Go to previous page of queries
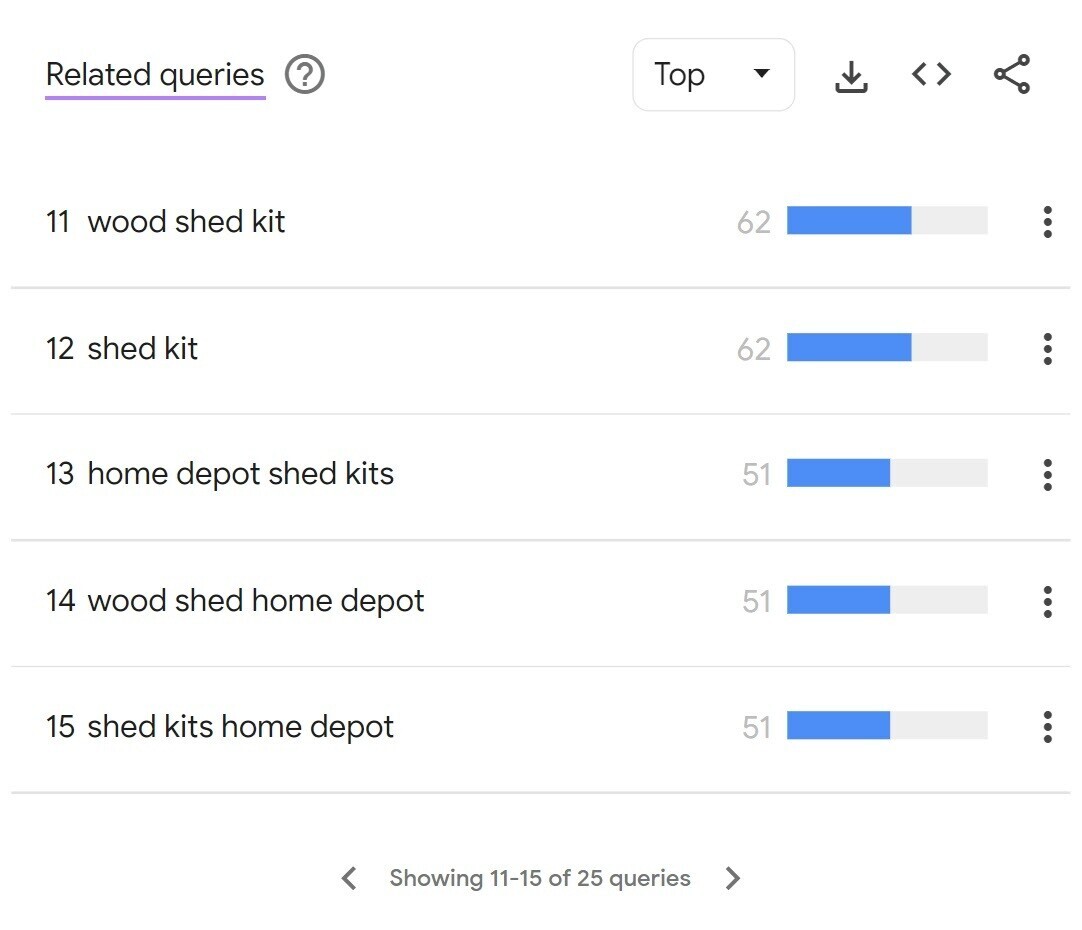Image resolution: width=1082 pixels, height=930 pixels. coord(349,878)
